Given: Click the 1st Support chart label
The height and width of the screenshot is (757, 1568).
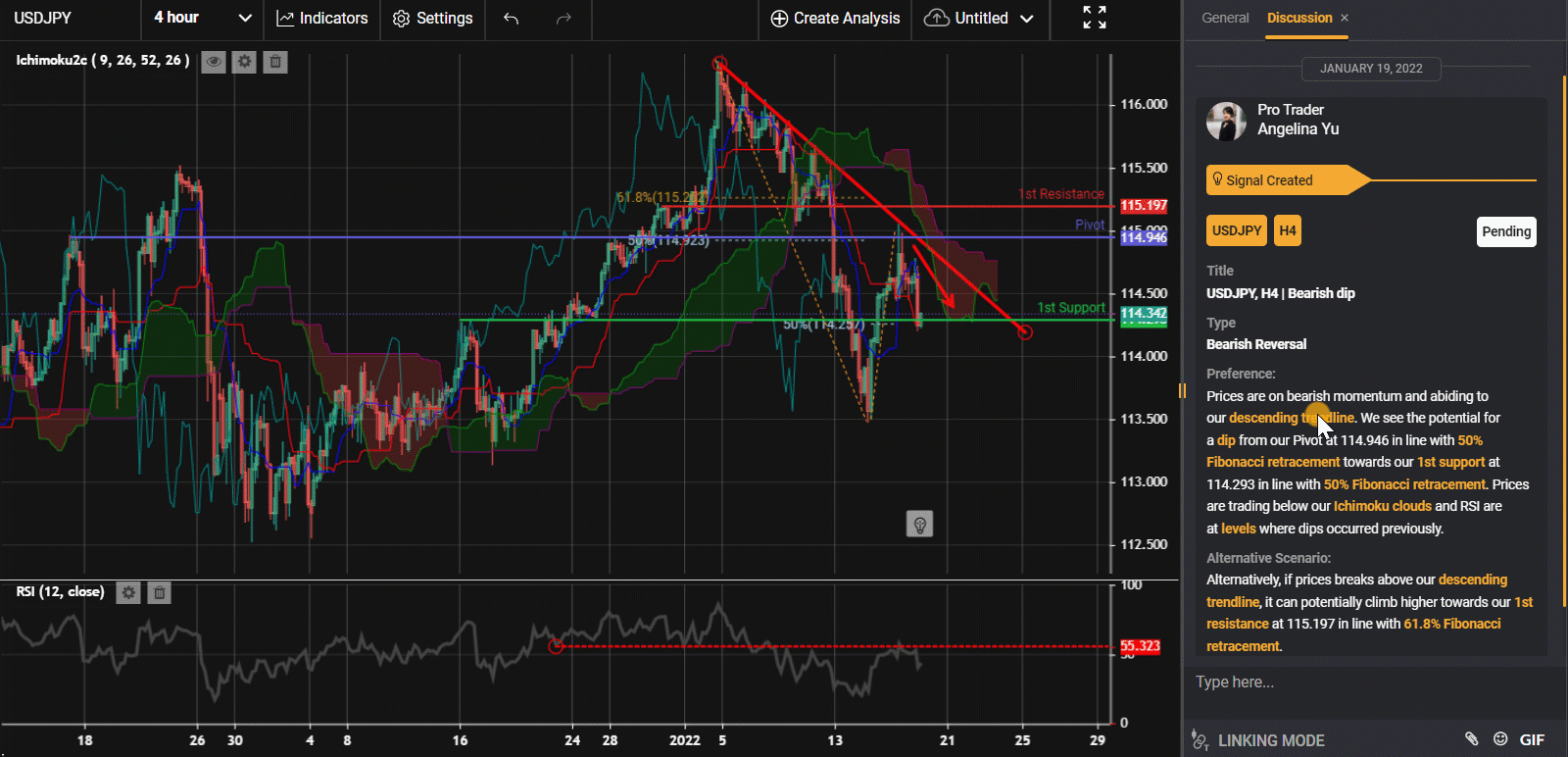Looking at the screenshot, I should tap(1071, 308).
